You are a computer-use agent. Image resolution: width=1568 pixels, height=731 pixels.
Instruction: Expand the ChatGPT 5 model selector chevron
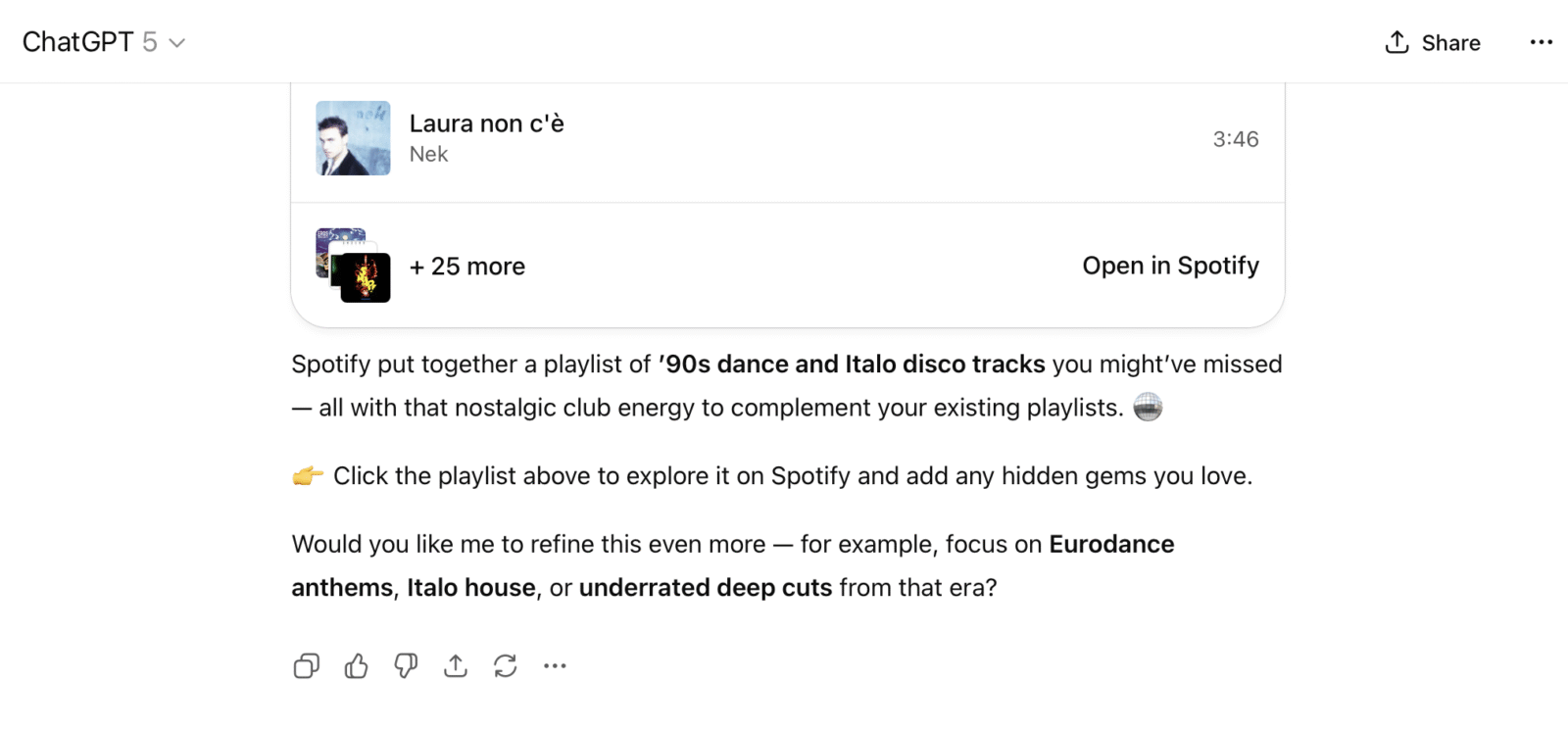click(x=177, y=43)
